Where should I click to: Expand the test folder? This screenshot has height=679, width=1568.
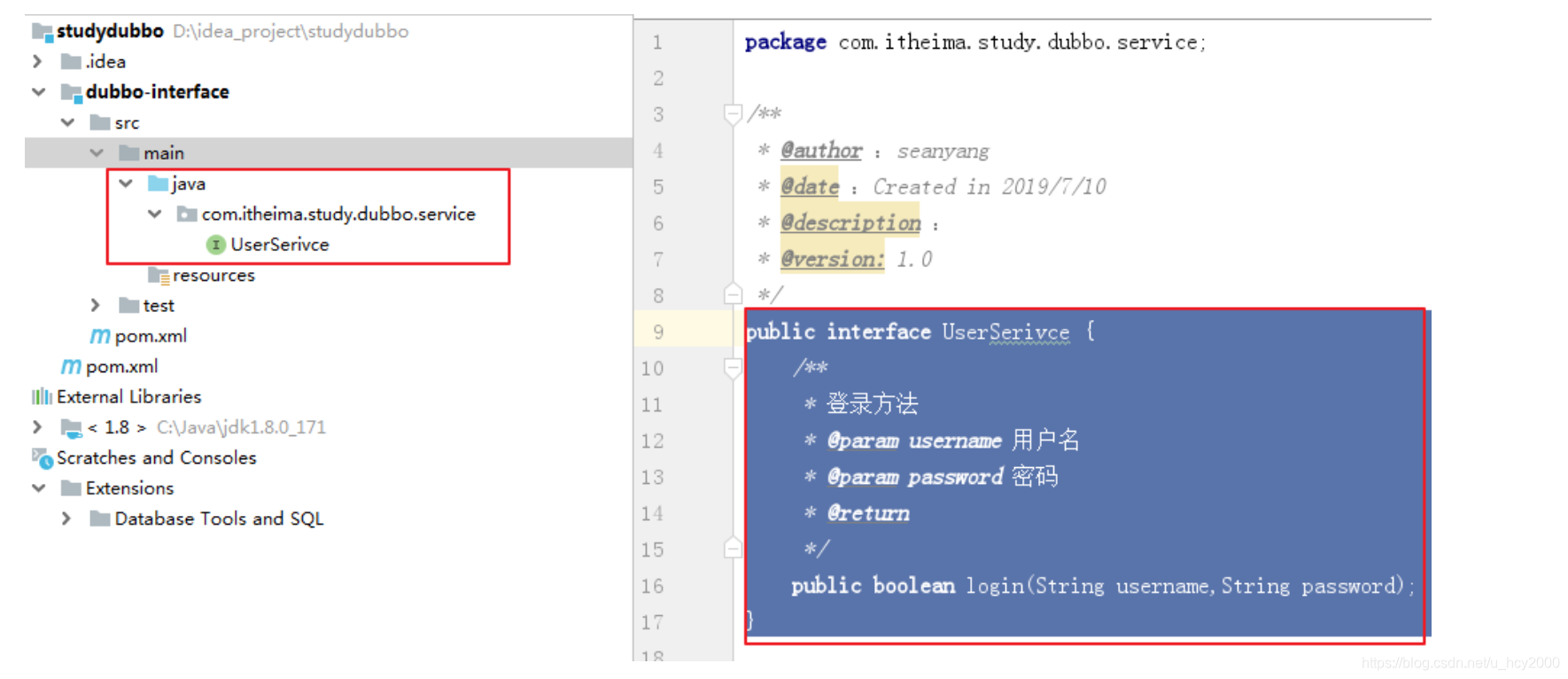point(96,306)
